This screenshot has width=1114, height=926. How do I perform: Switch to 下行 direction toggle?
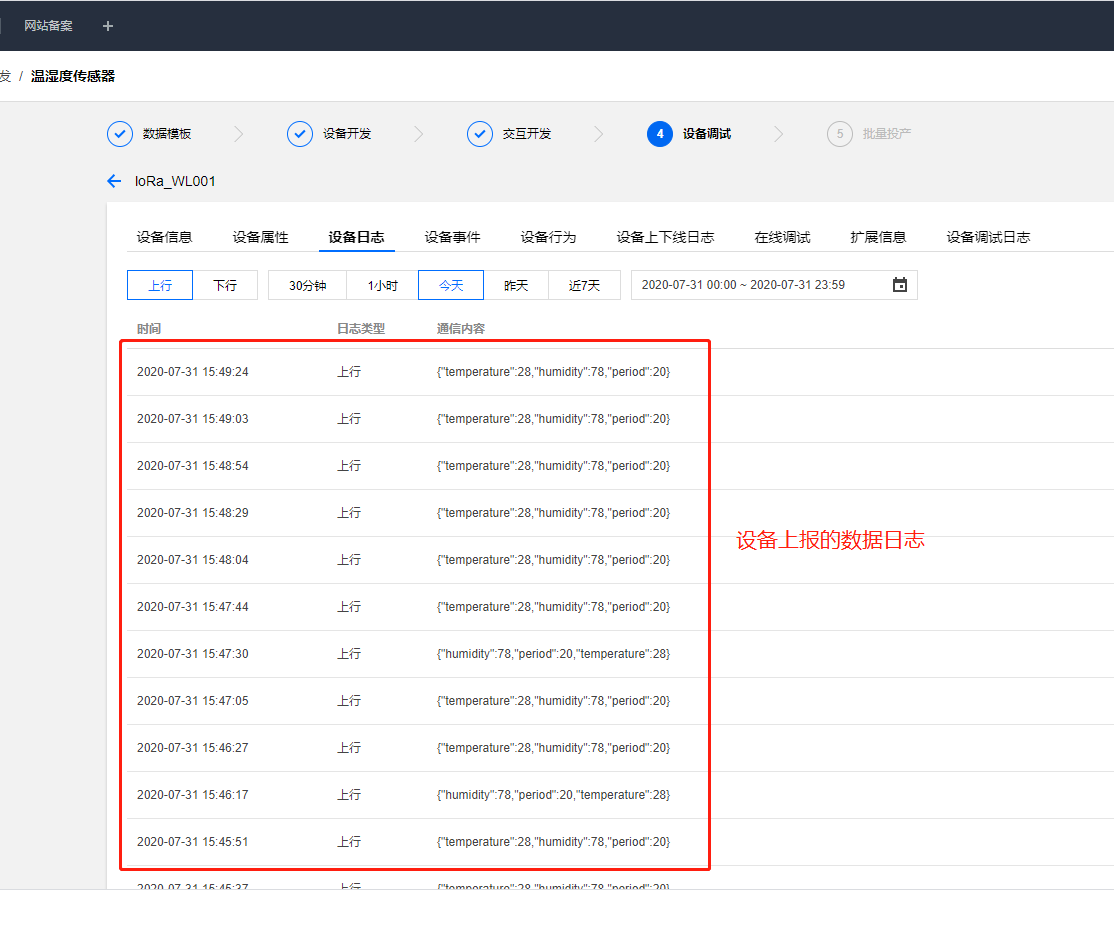click(225, 285)
